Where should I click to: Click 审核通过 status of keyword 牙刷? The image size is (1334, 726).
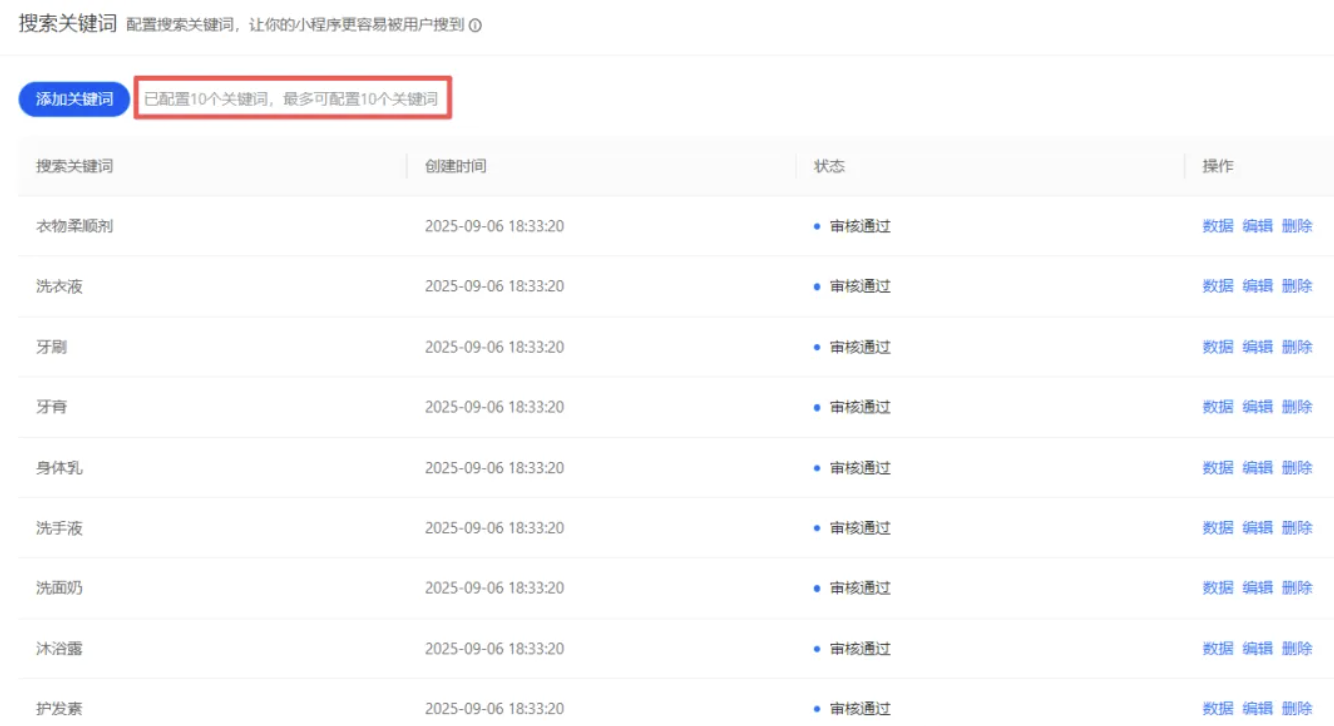(862, 347)
